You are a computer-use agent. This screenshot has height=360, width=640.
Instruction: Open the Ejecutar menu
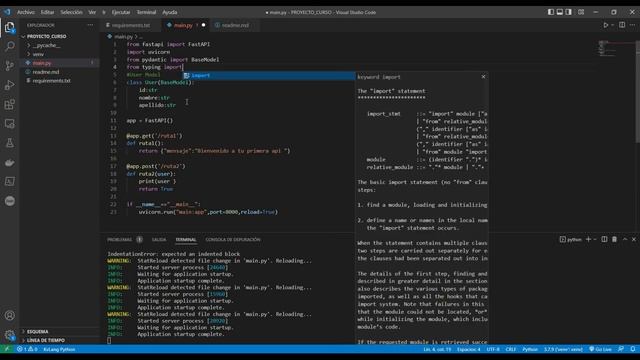(121, 12)
